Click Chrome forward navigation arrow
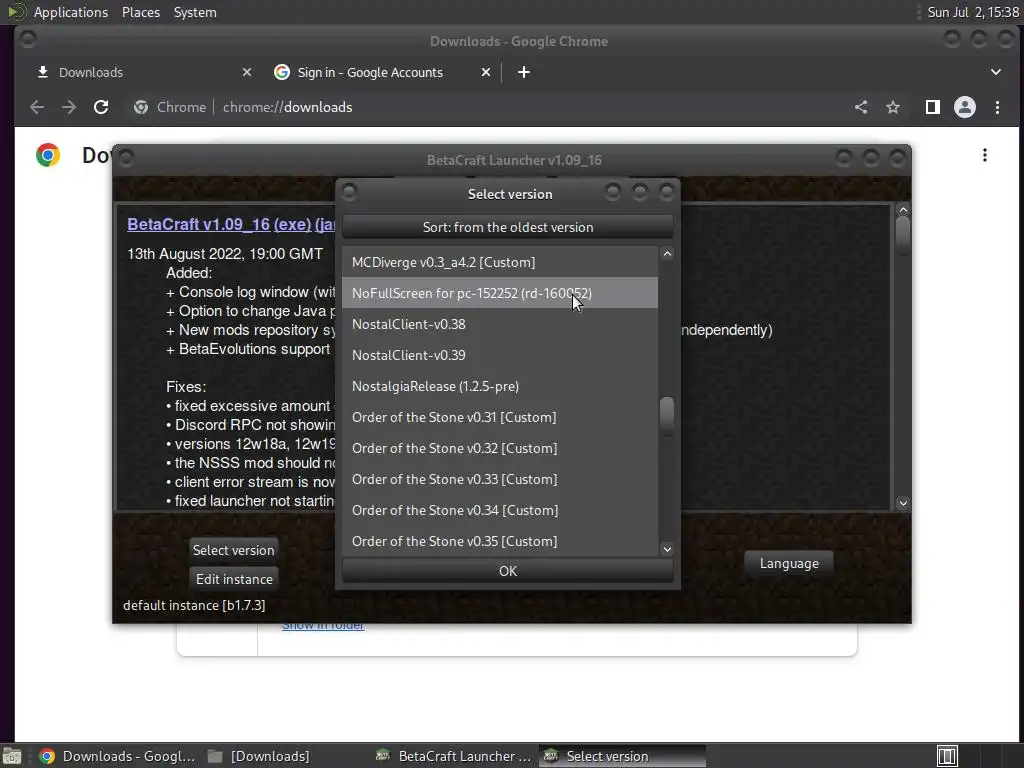The image size is (1024, 768). [x=69, y=107]
